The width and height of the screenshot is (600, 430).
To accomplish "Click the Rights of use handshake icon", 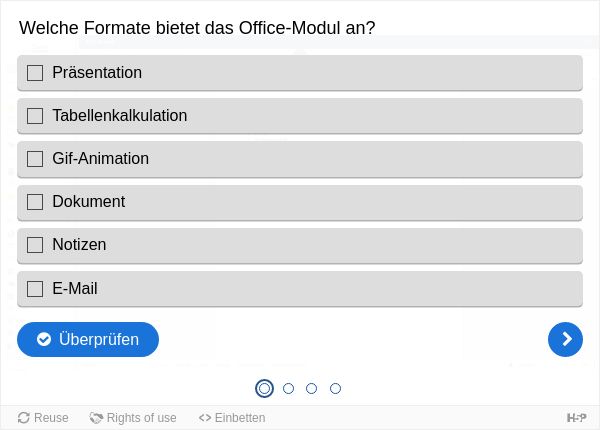I will 96,418.
